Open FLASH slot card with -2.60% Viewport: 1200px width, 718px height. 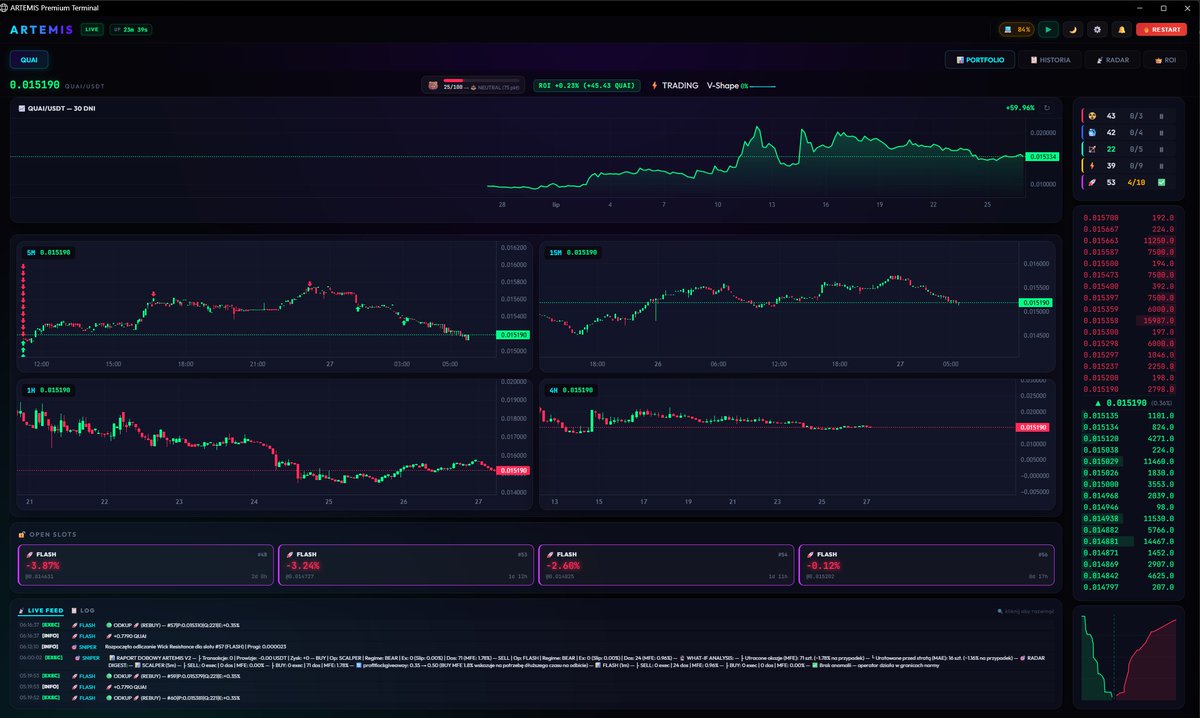pyautogui.click(x=666, y=565)
